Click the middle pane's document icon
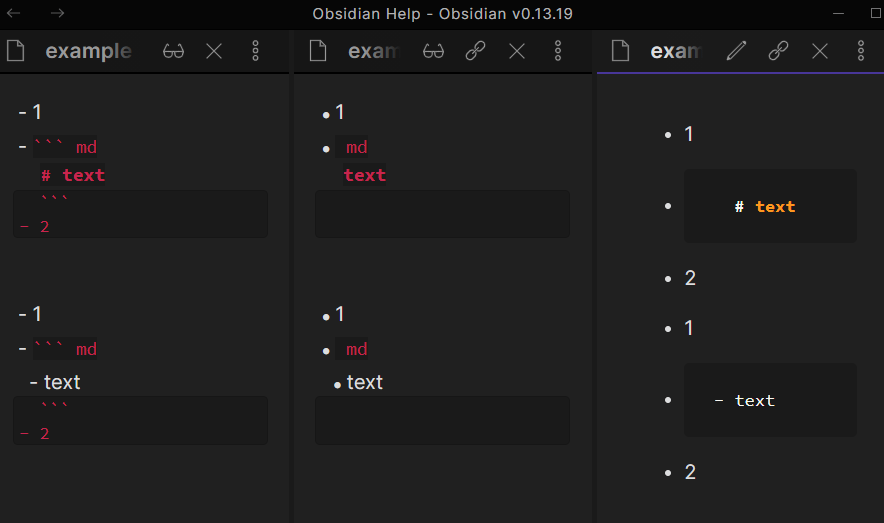 point(318,51)
